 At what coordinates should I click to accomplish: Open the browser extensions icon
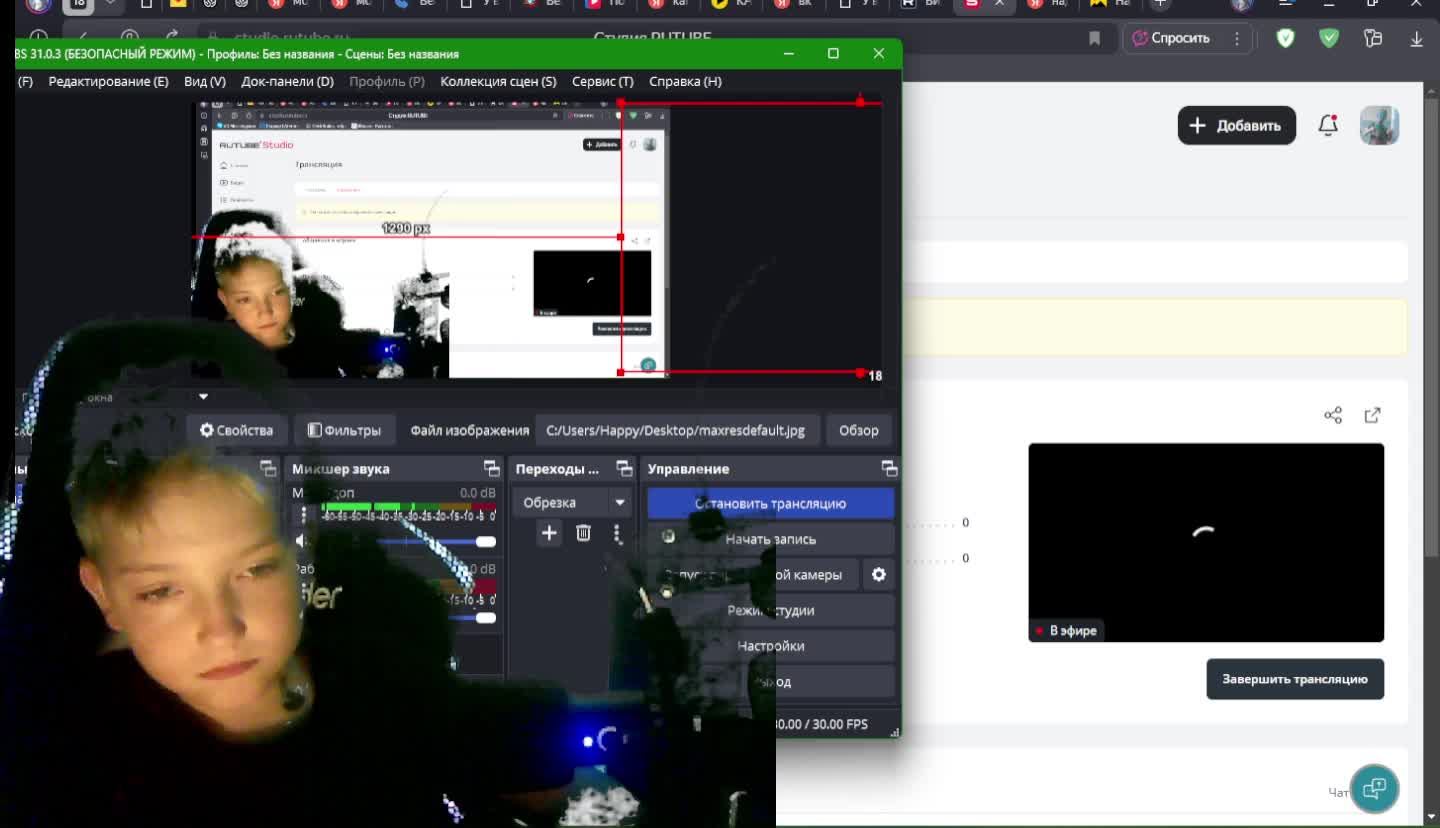click(1373, 38)
